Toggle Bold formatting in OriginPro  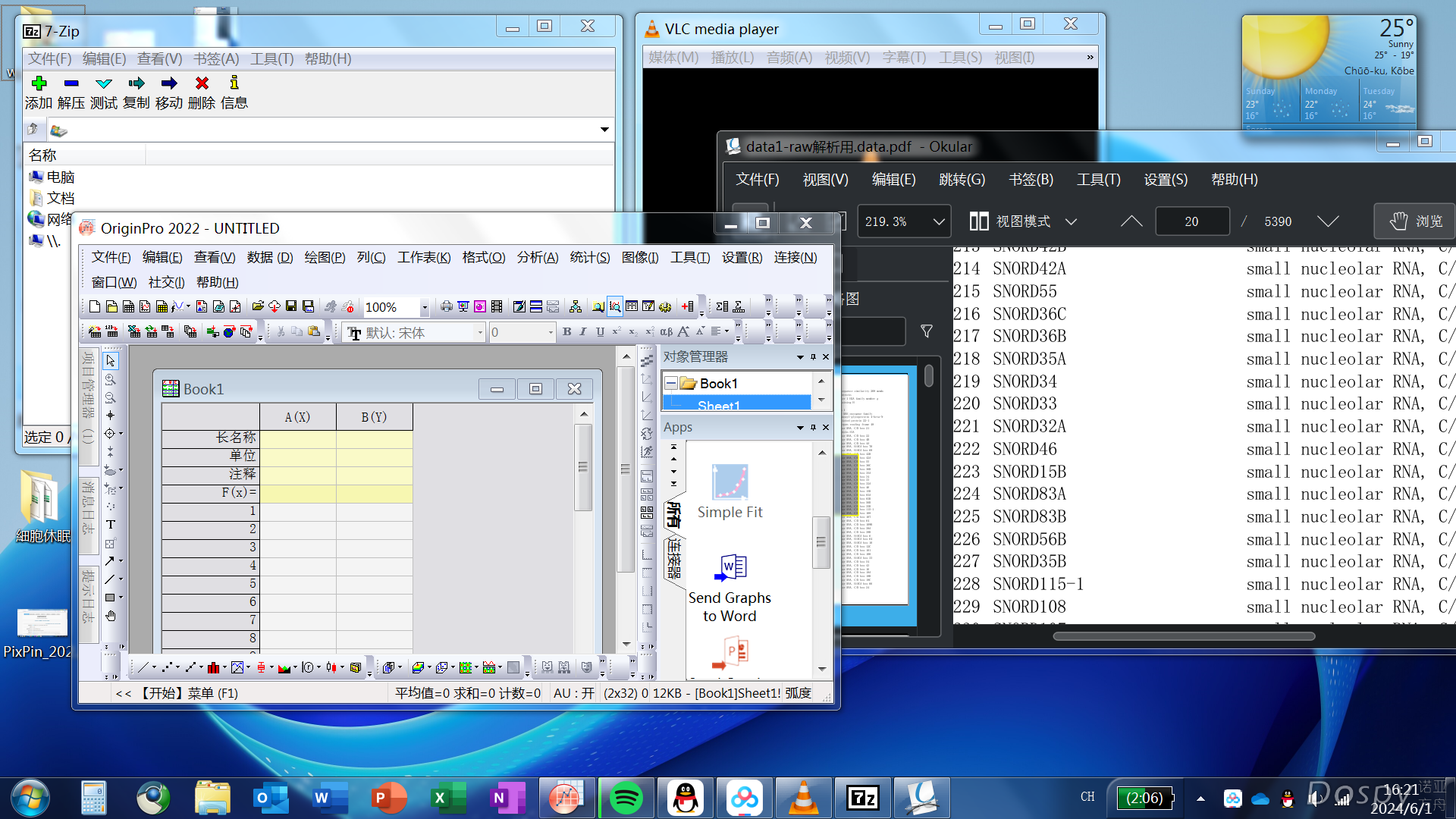tap(566, 331)
